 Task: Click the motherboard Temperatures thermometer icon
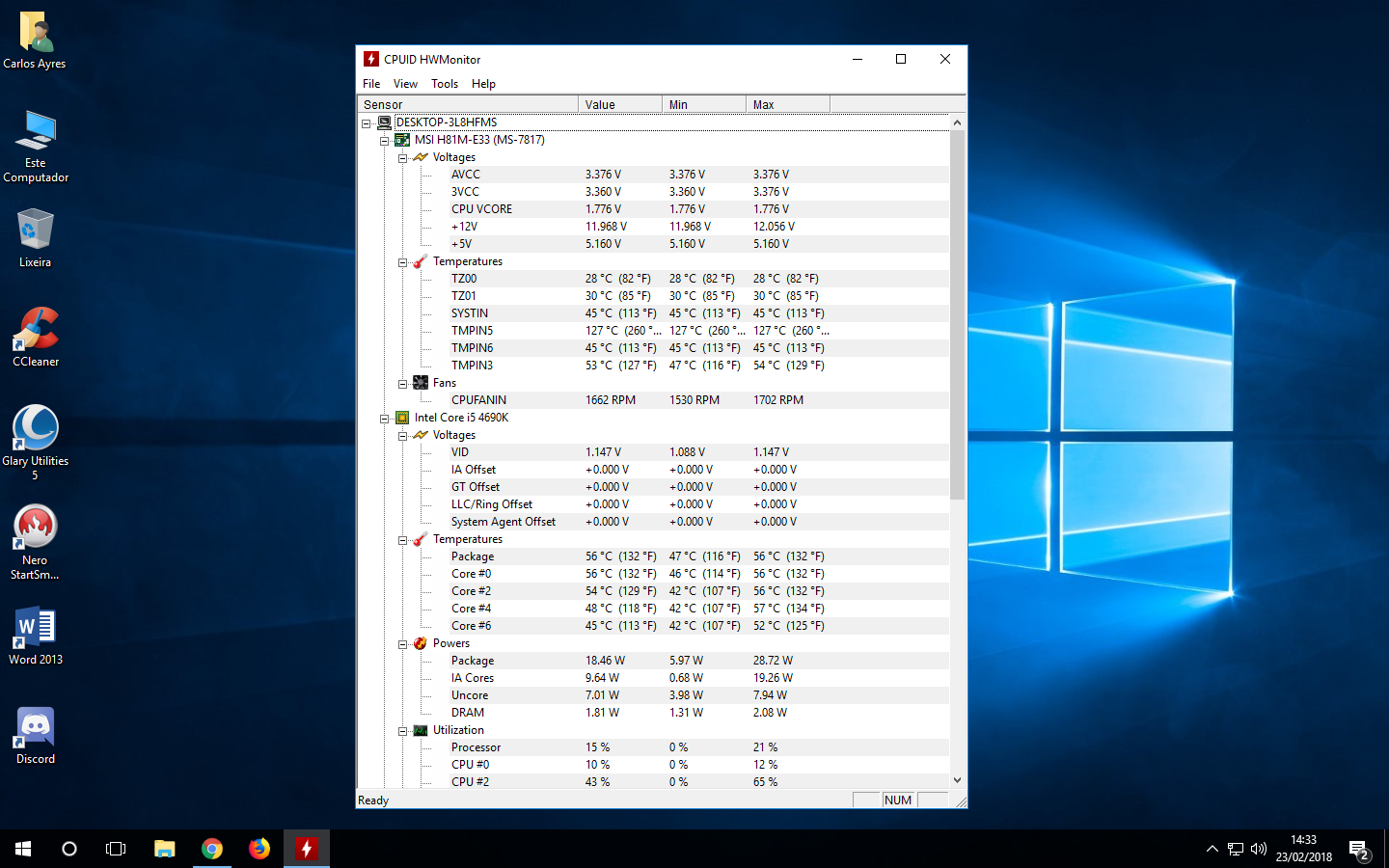pyautogui.click(x=421, y=261)
